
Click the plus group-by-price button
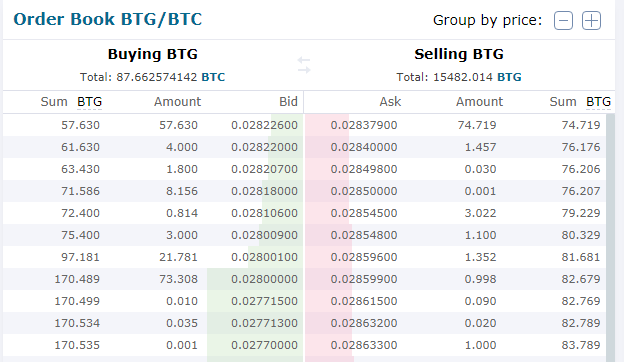[x=591, y=21]
